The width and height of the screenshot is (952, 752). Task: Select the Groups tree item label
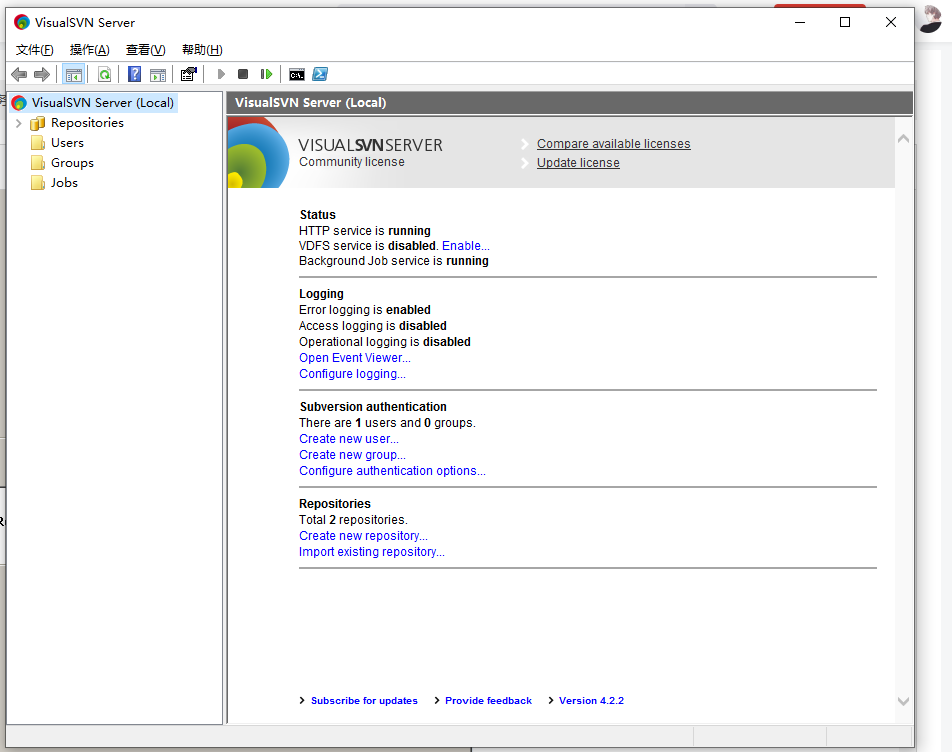click(72, 163)
